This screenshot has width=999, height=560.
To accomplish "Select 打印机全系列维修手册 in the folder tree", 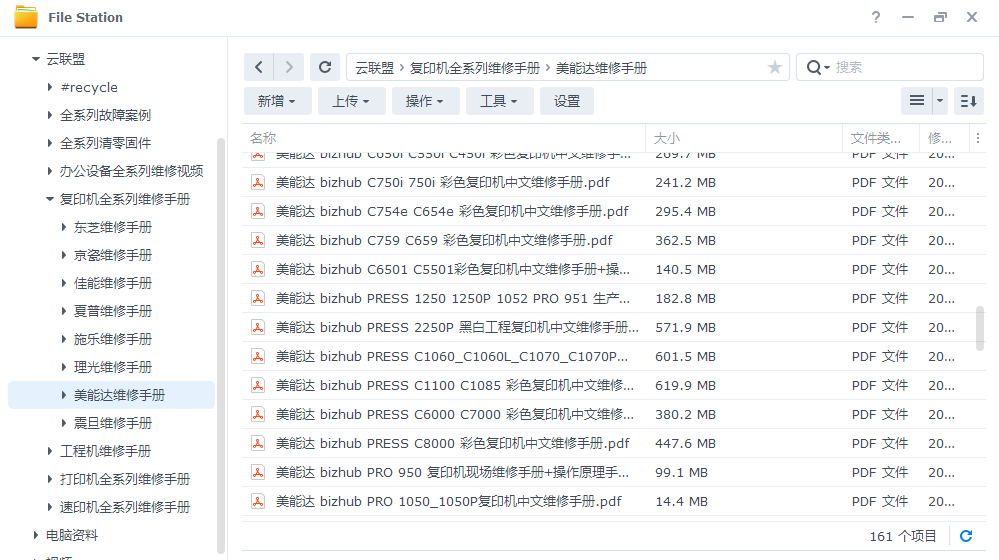I will (125, 479).
